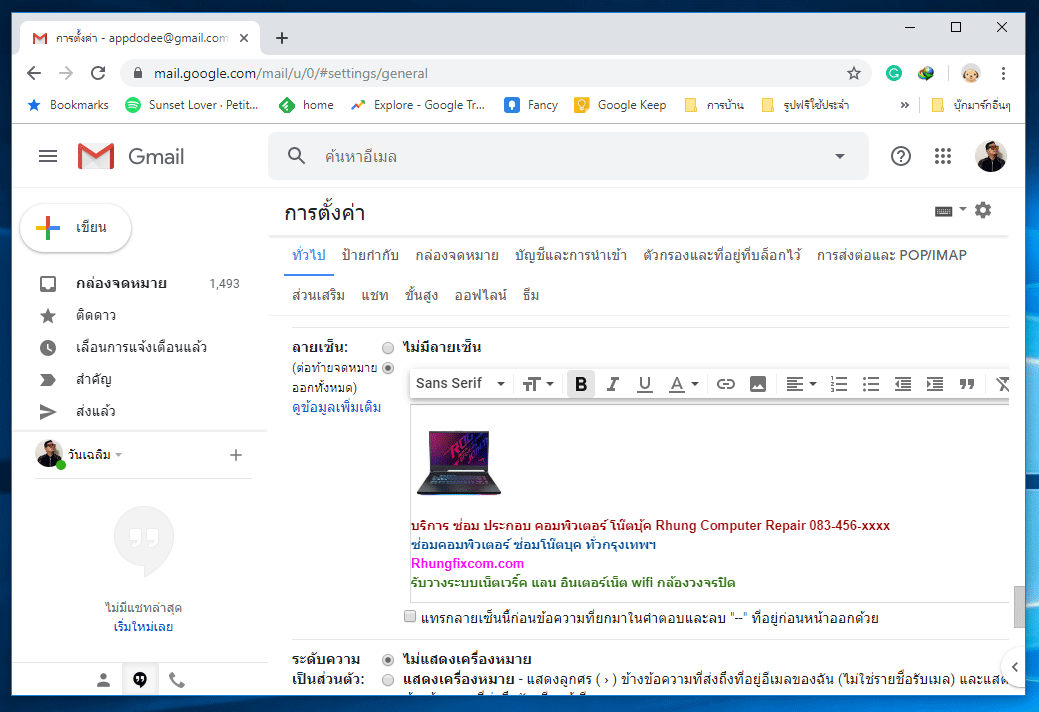Screen dimensions: 1039x712
Task: Open the ดูข้อมูลเพิ่มเติม link
Action: 337,407
